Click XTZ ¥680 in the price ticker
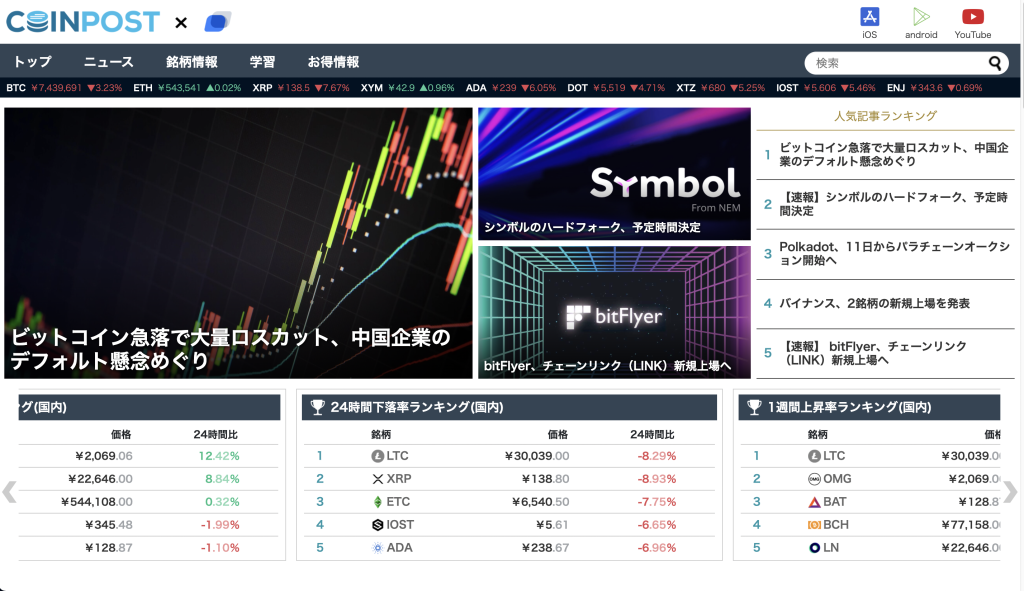The width and height of the screenshot is (1024, 591). click(720, 88)
